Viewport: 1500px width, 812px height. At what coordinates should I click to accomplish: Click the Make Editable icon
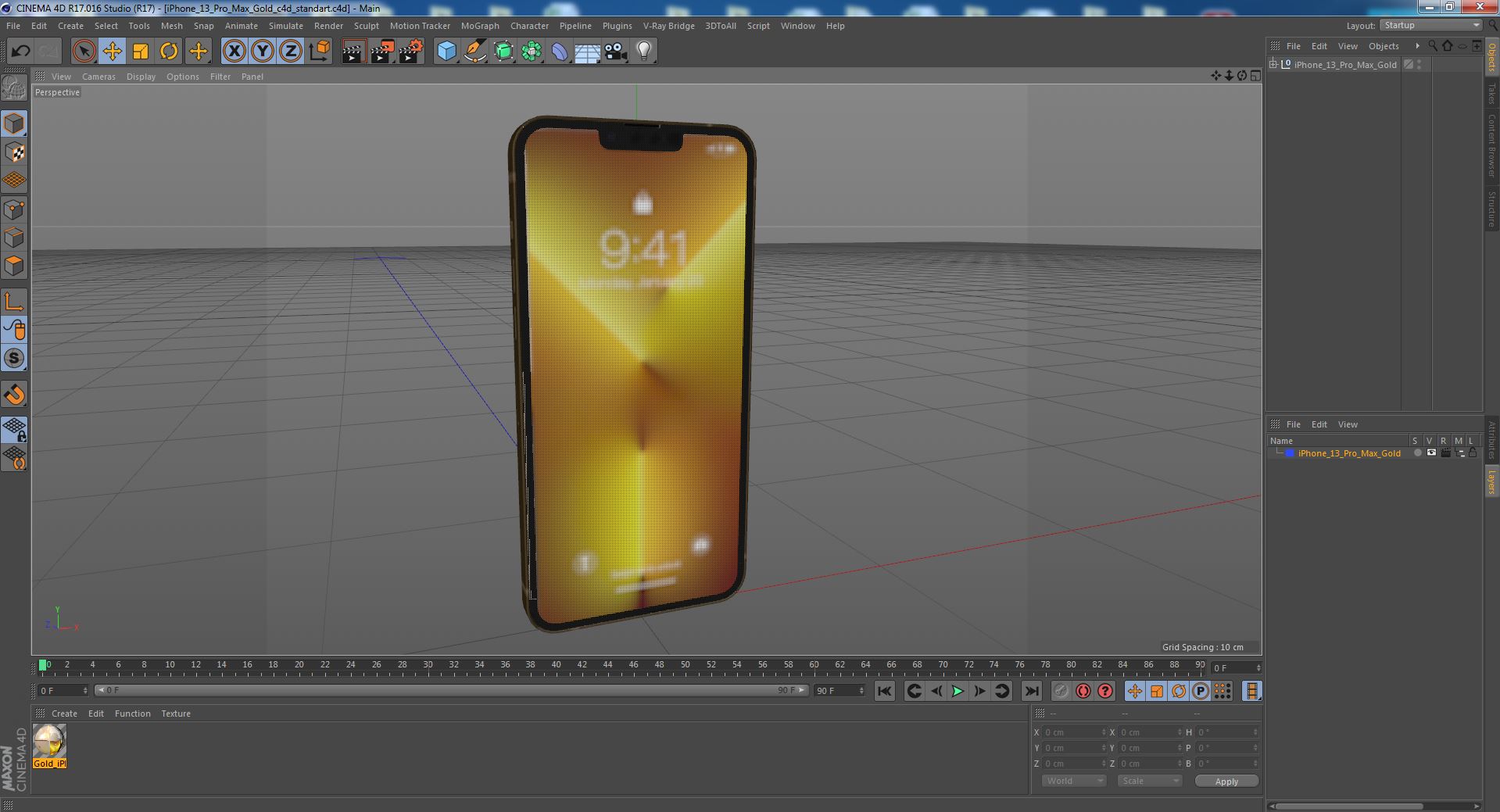(x=14, y=88)
